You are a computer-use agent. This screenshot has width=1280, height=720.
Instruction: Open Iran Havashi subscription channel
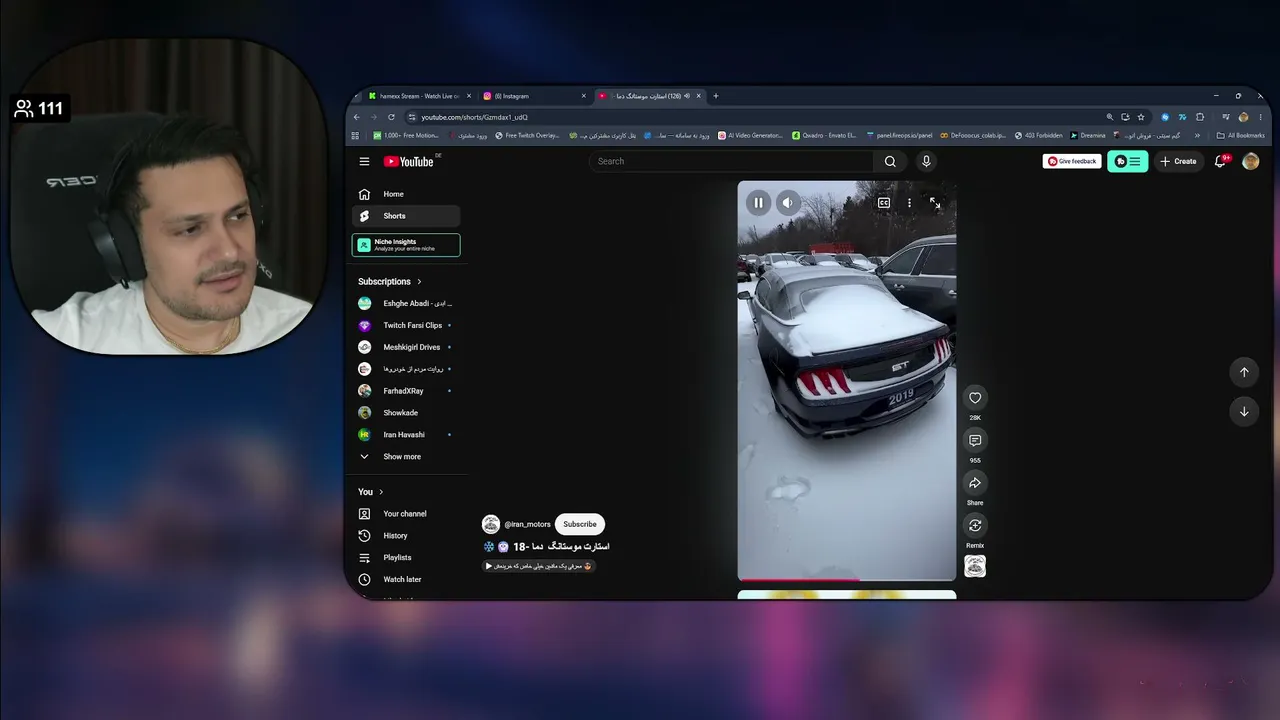pyautogui.click(x=406, y=435)
